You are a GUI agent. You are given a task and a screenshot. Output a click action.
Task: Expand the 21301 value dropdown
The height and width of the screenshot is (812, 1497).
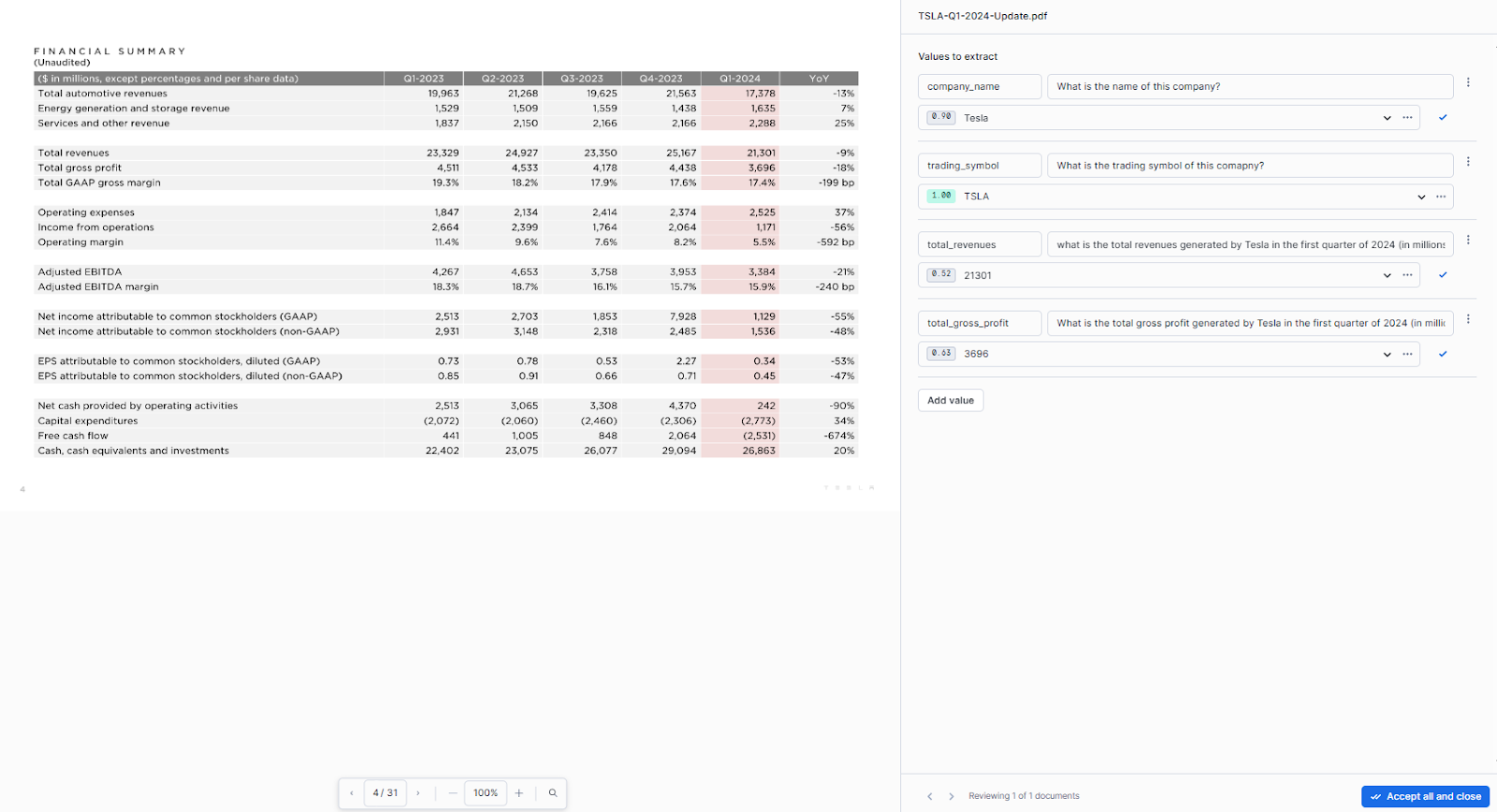1387,275
